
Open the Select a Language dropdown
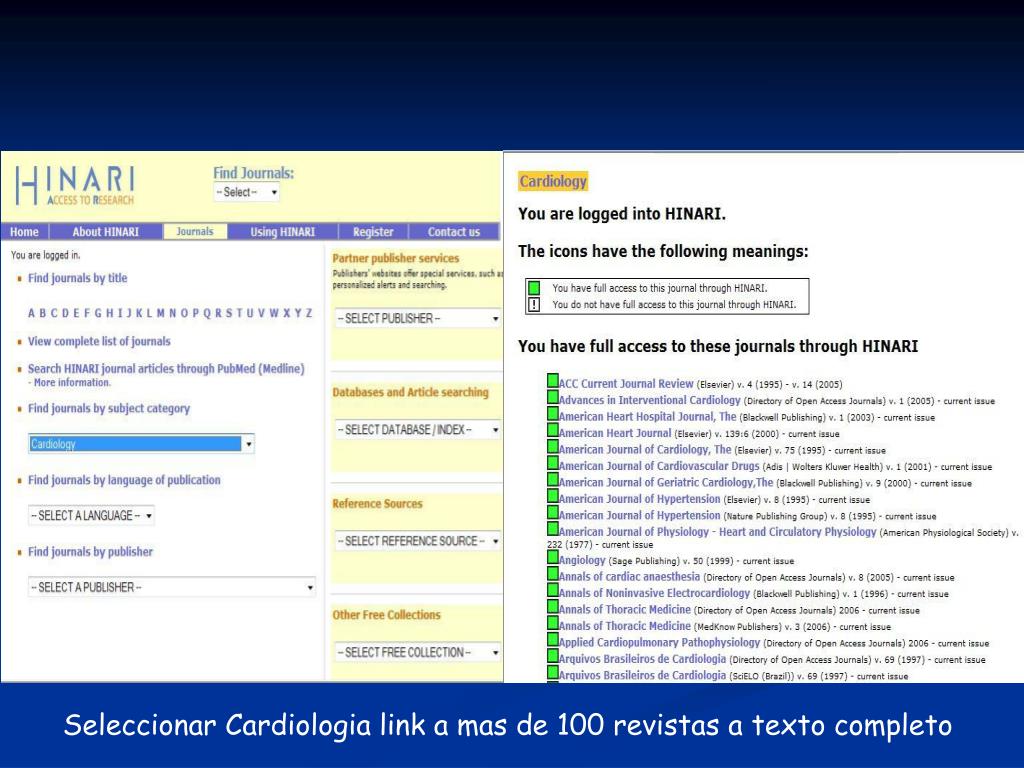pos(91,515)
